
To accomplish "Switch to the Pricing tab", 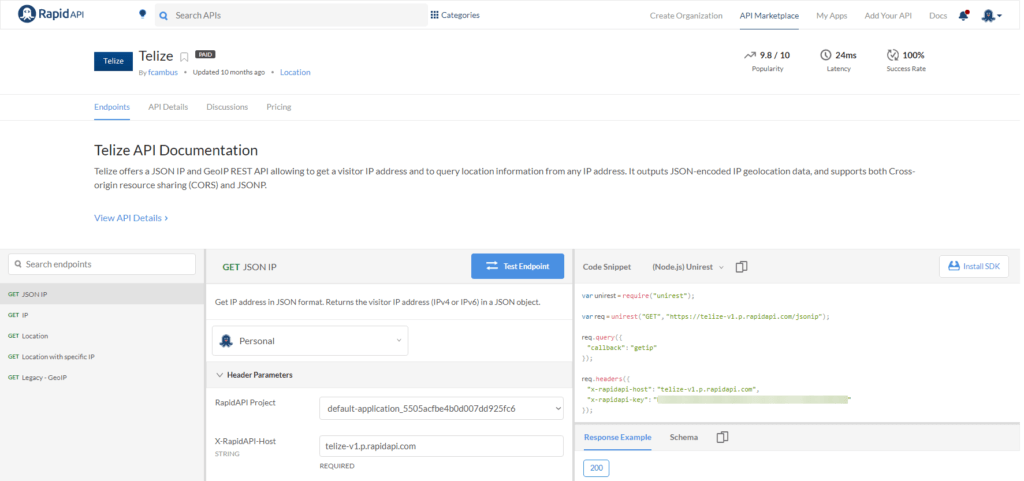I will click(x=279, y=107).
